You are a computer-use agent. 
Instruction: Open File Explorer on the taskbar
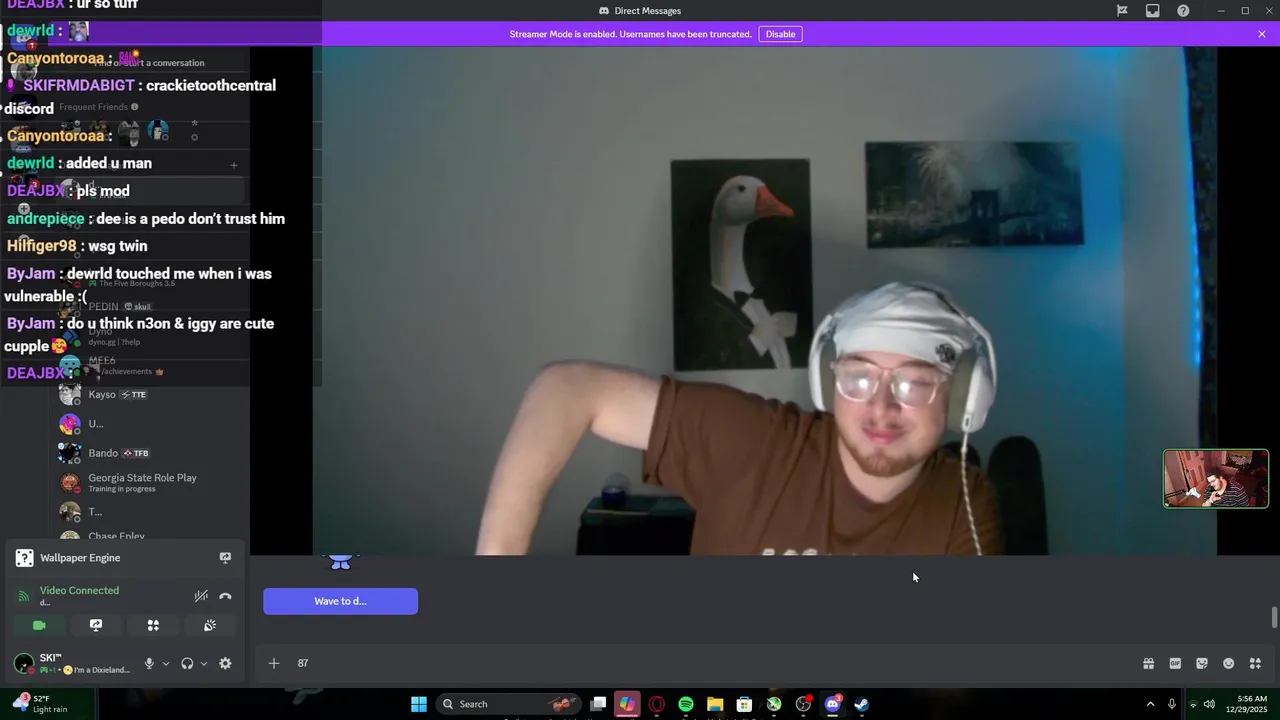click(715, 704)
